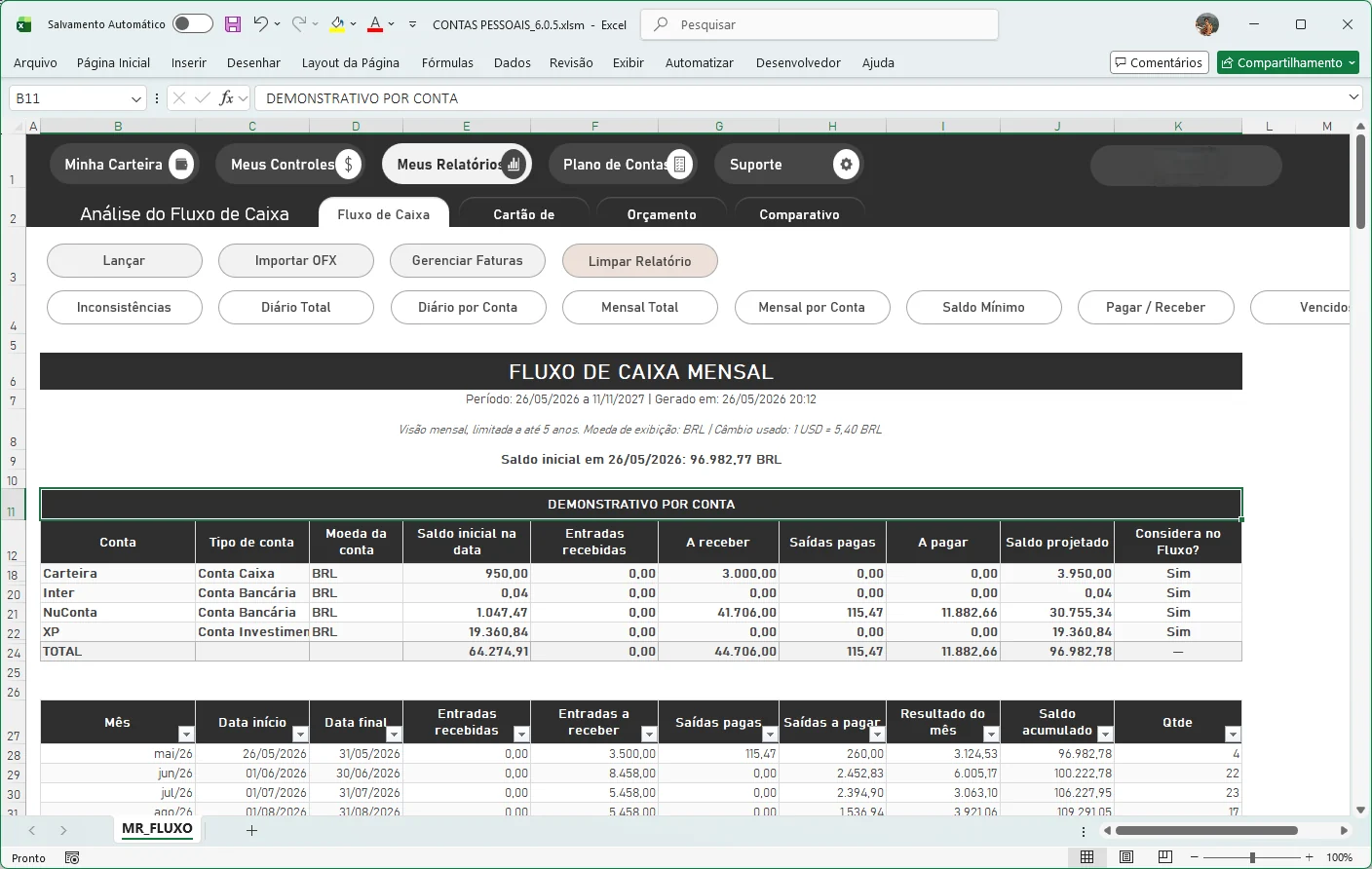This screenshot has height=869, width=1372.
Task: Click the zoom in plus button
Action: coord(1310,857)
